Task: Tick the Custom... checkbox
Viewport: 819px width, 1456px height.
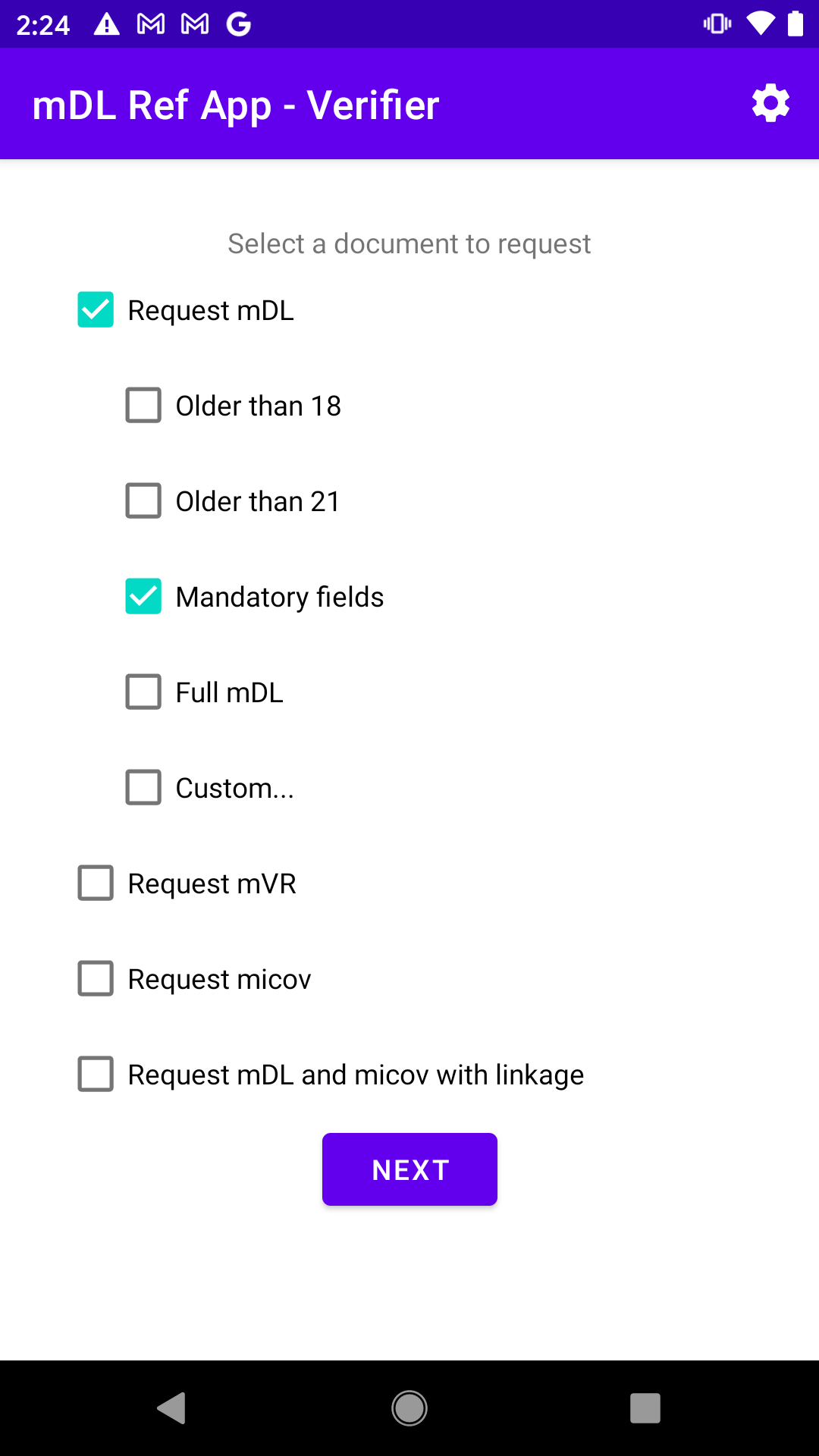Action: coord(143,788)
